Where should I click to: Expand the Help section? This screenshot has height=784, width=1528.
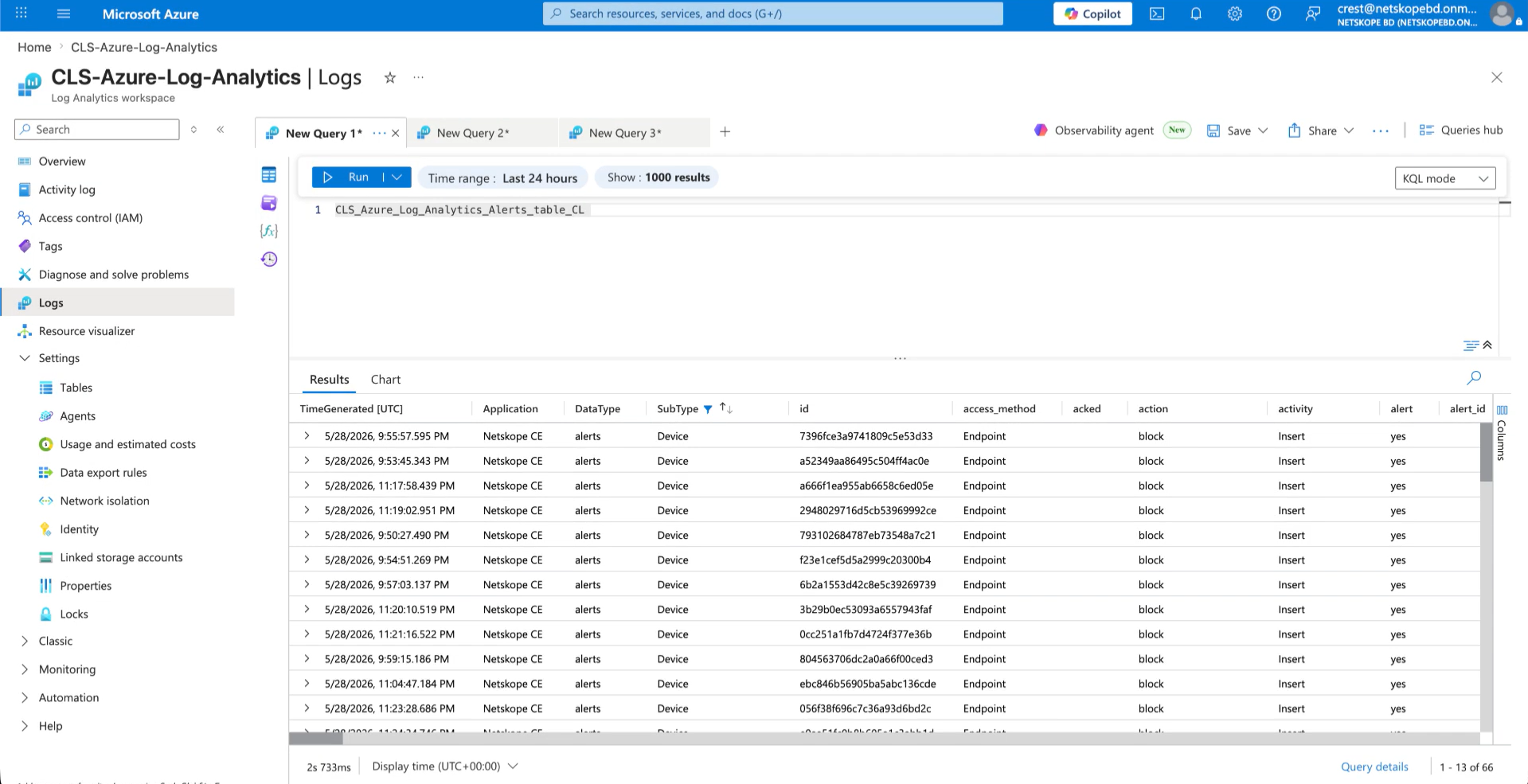[25, 726]
